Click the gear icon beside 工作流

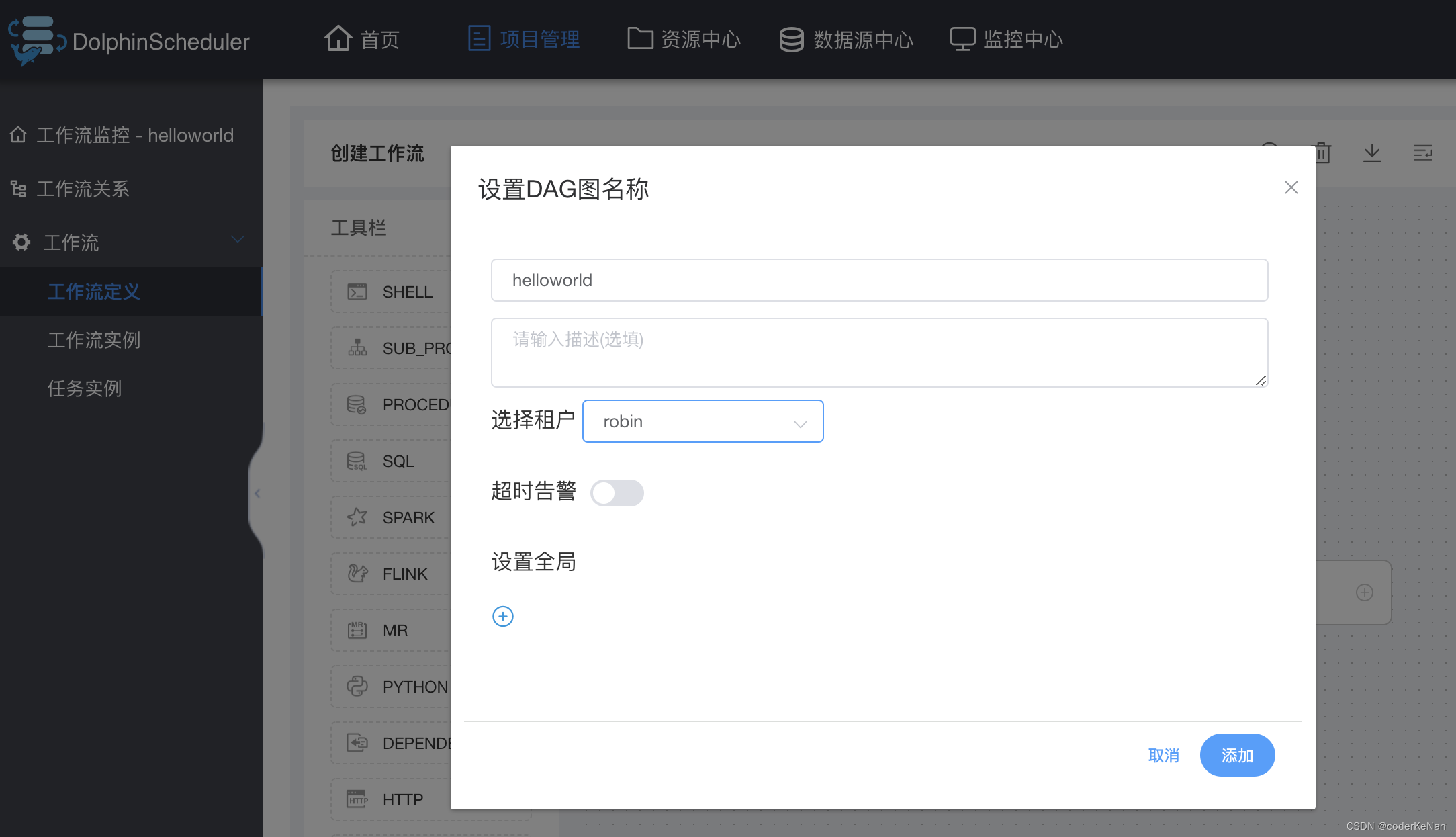pyautogui.click(x=21, y=242)
